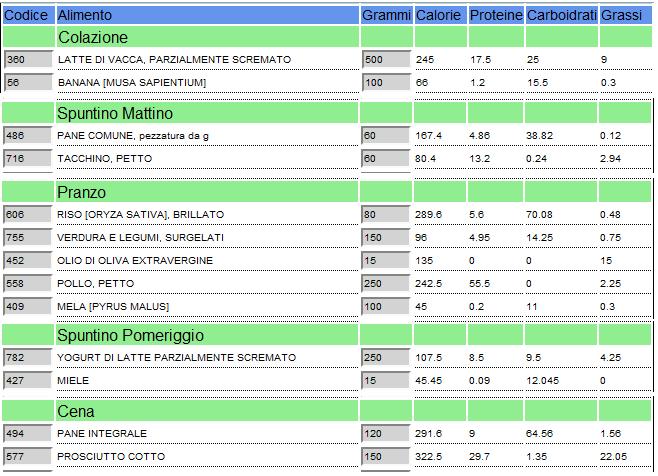Edit grams field for Pane Comune
The height and width of the screenshot is (476, 658).
pyautogui.click(x=386, y=136)
